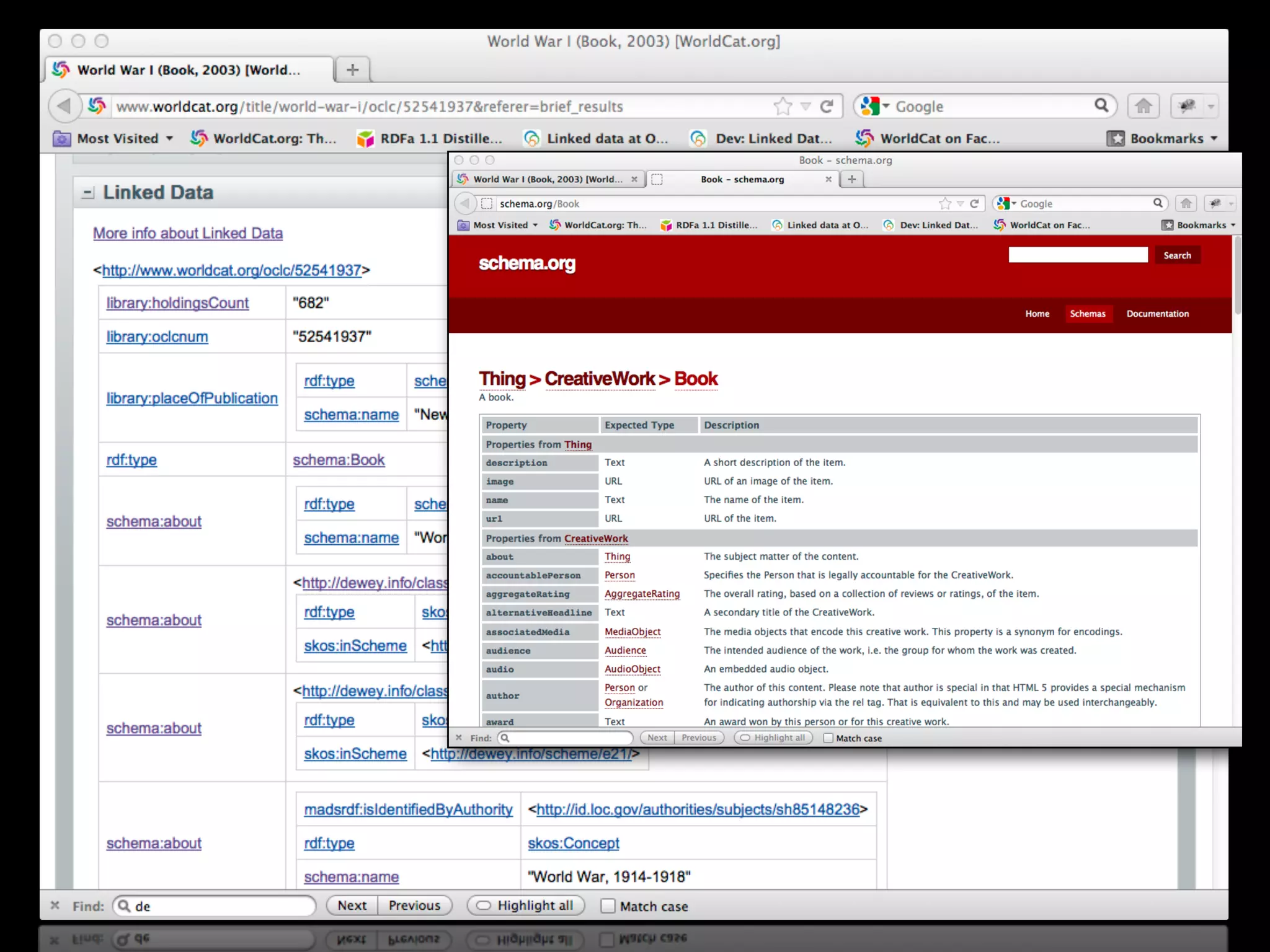Click the More info about Linked Data link
This screenshot has height=952, width=1270.
point(188,233)
